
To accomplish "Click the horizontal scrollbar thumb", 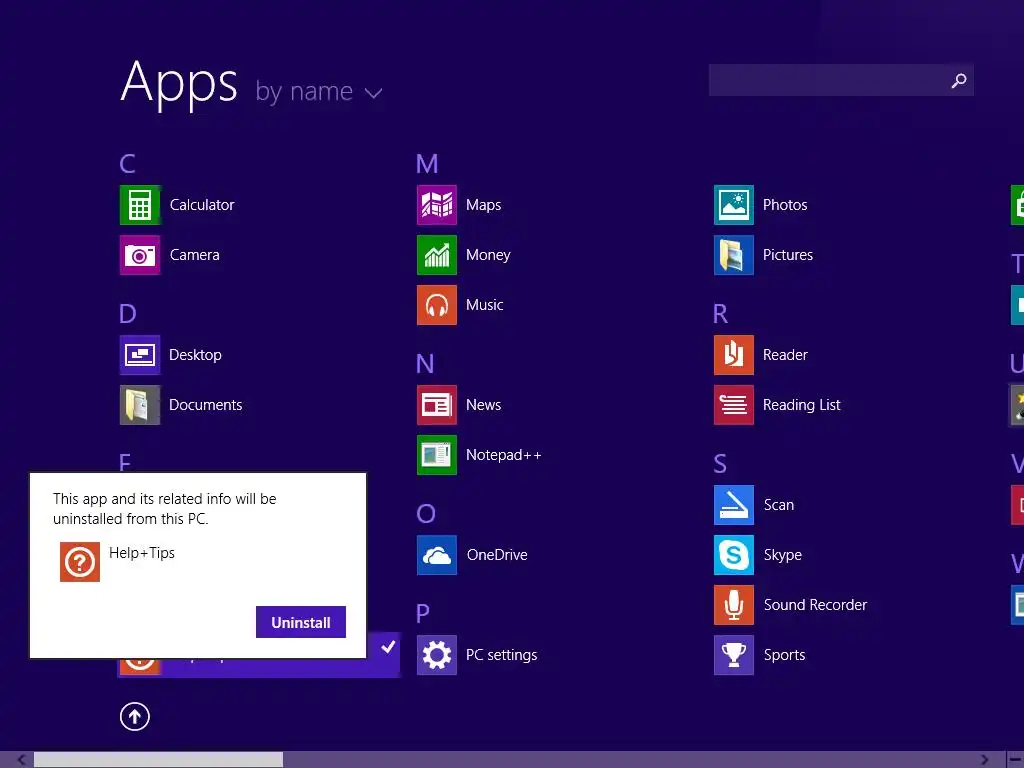I will 158,760.
